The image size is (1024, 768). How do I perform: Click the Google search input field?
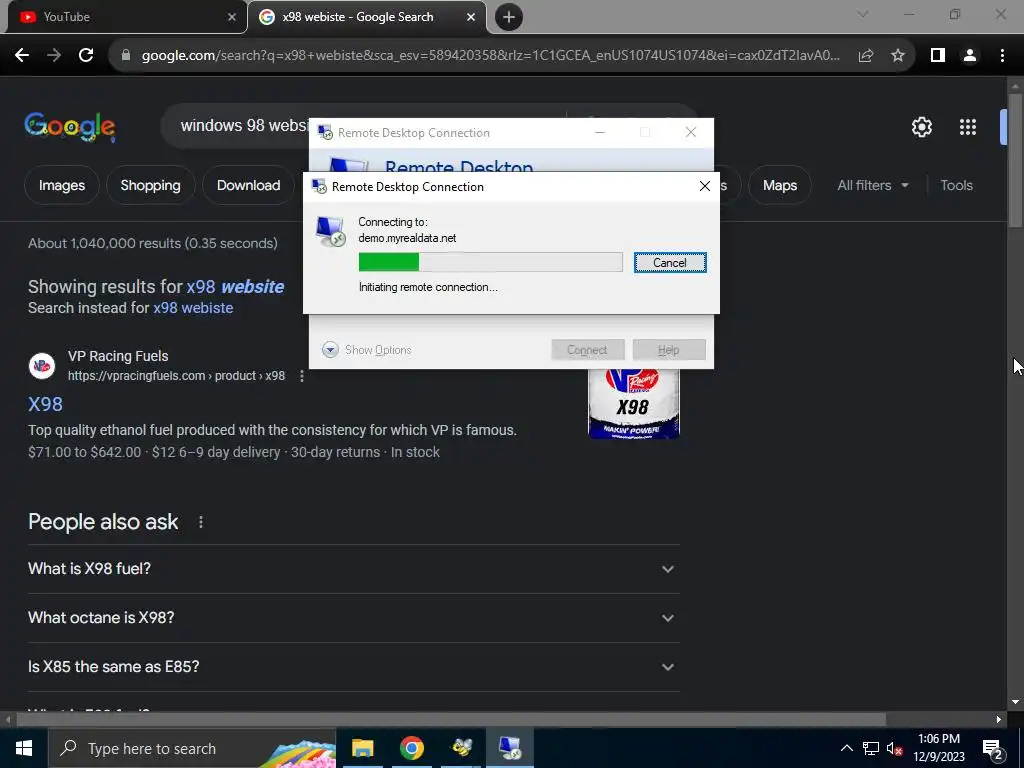[242, 125]
